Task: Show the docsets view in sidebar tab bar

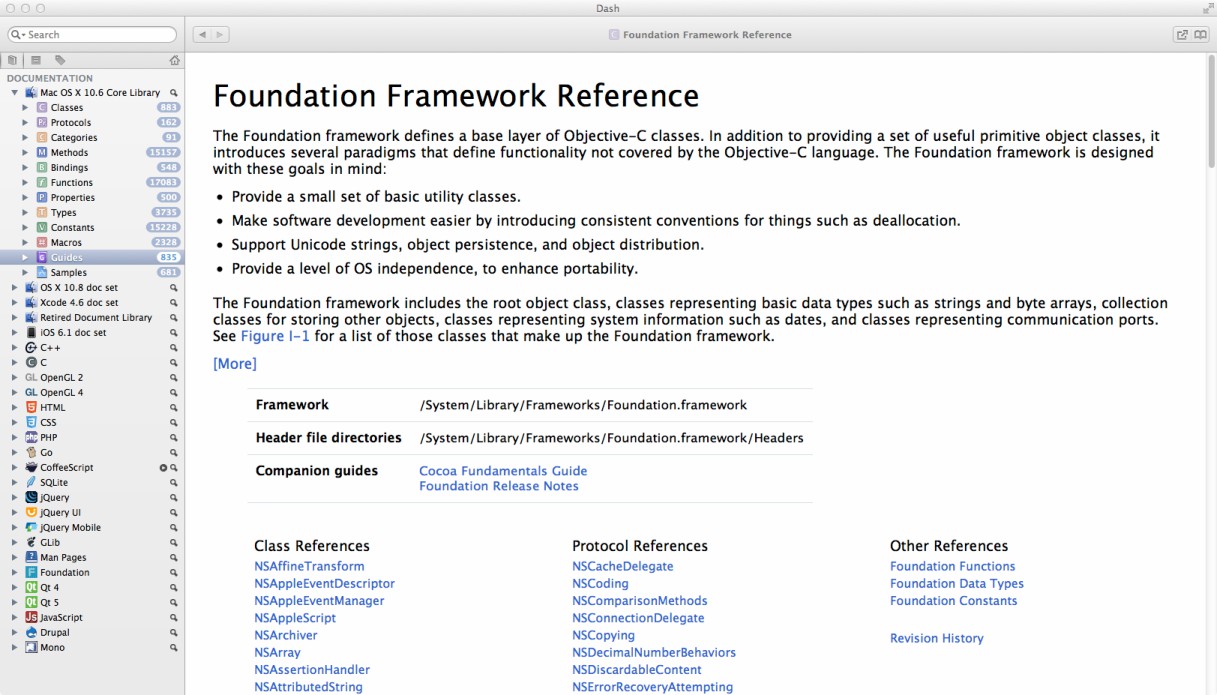Action: coord(12,61)
